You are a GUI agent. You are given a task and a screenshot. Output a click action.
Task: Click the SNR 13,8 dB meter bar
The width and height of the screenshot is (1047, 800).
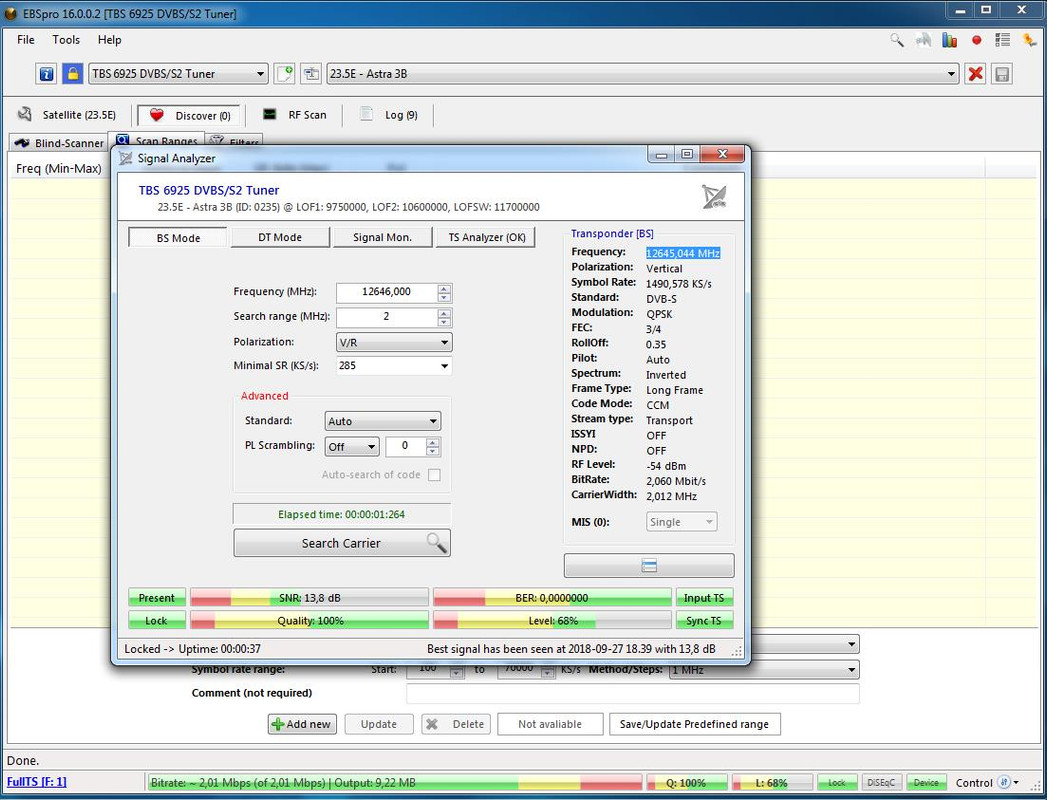pyautogui.click(x=310, y=598)
